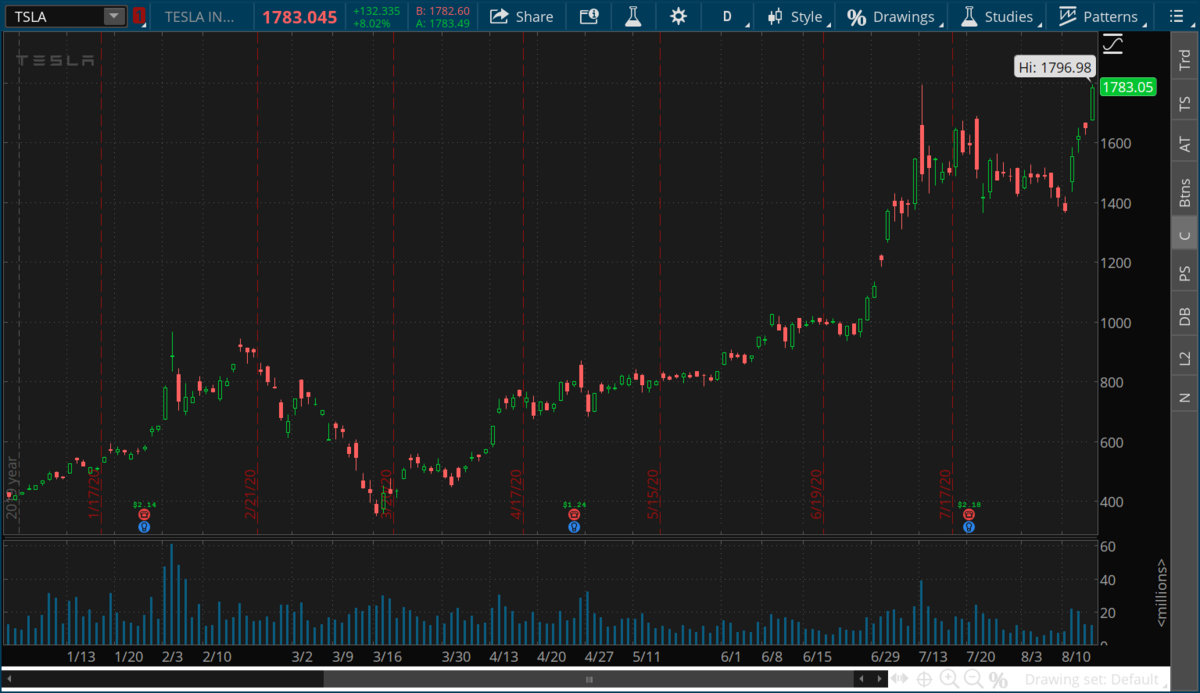The height and width of the screenshot is (693, 1200).
Task: Click the red earnings phone icon under $1.24
Action: click(x=574, y=514)
